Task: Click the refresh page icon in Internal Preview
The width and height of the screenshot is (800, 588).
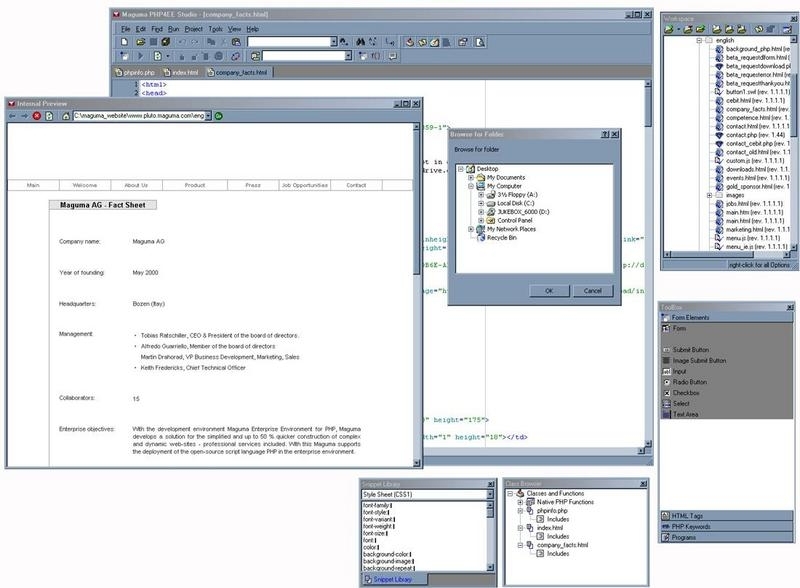Action: [49, 116]
